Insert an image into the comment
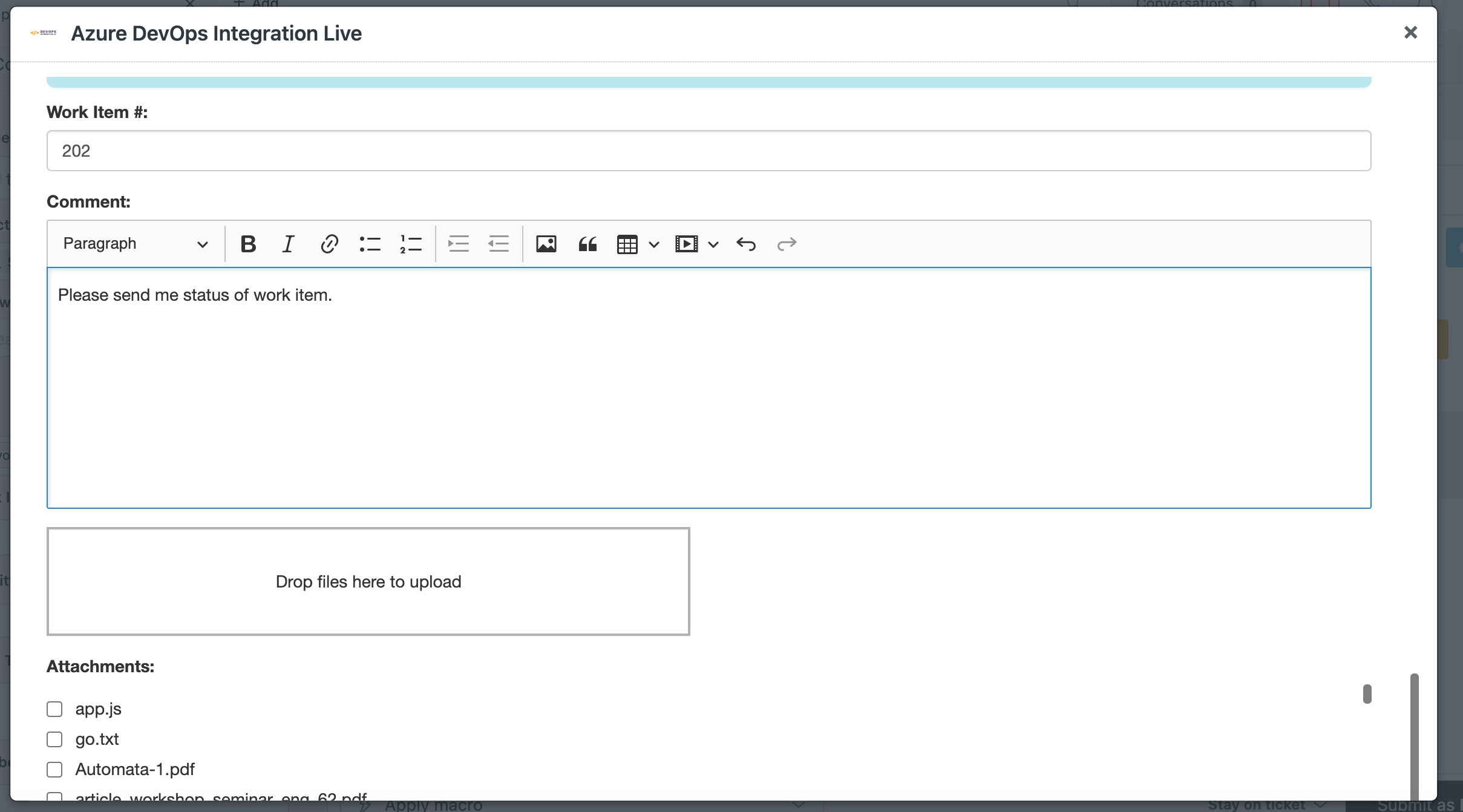Image resolution: width=1463 pixels, height=812 pixels. (x=546, y=244)
